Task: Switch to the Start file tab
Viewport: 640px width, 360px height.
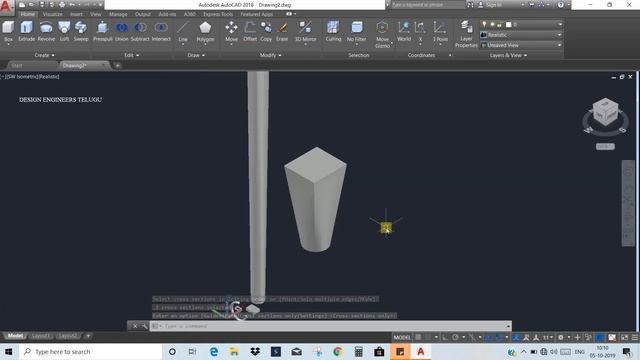Action: pyautogui.click(x=16, y=65)
